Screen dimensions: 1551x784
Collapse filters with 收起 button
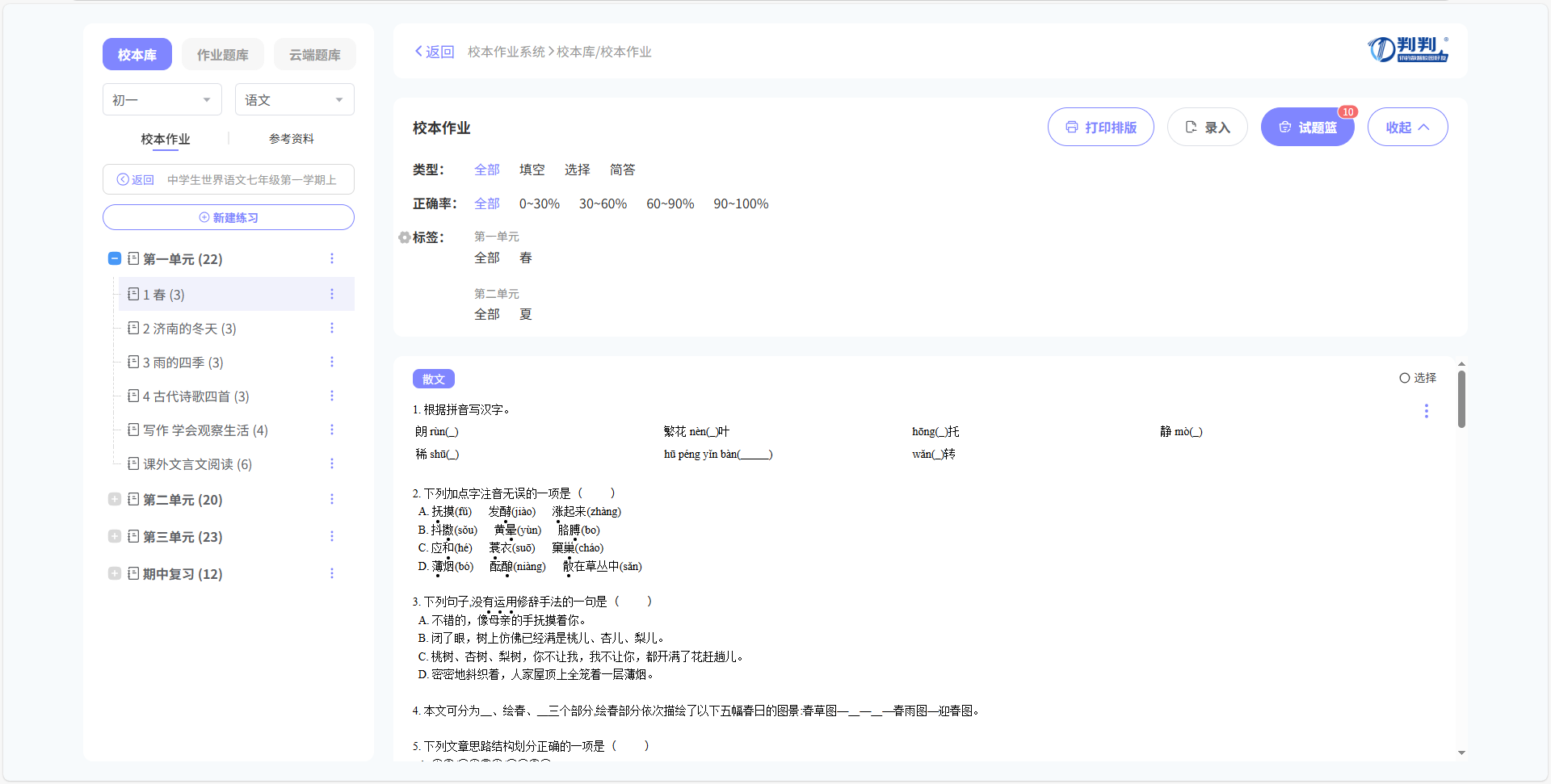[x=1406, y=128]
